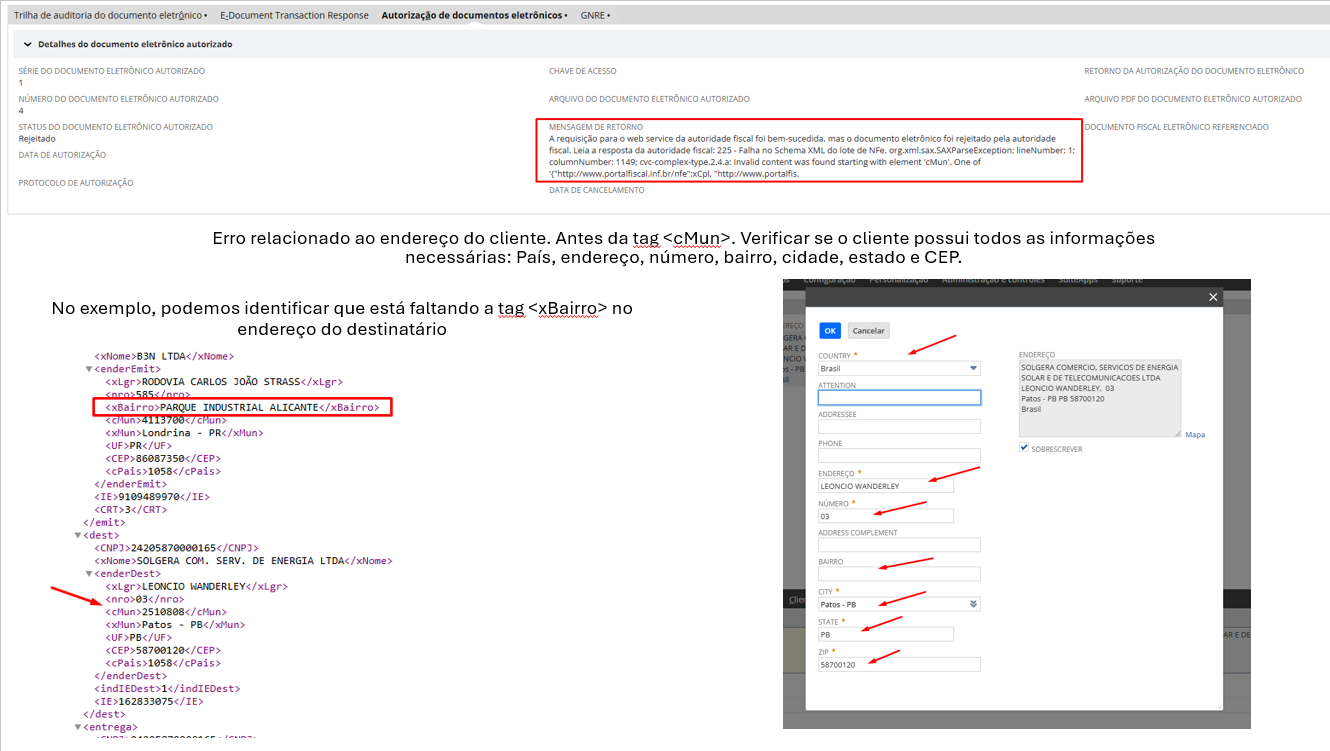The width and height of the screenshot is (1330, 751).
Task: Collapse the enderDest XML node triangle
Action: click(x=89, y=573)
